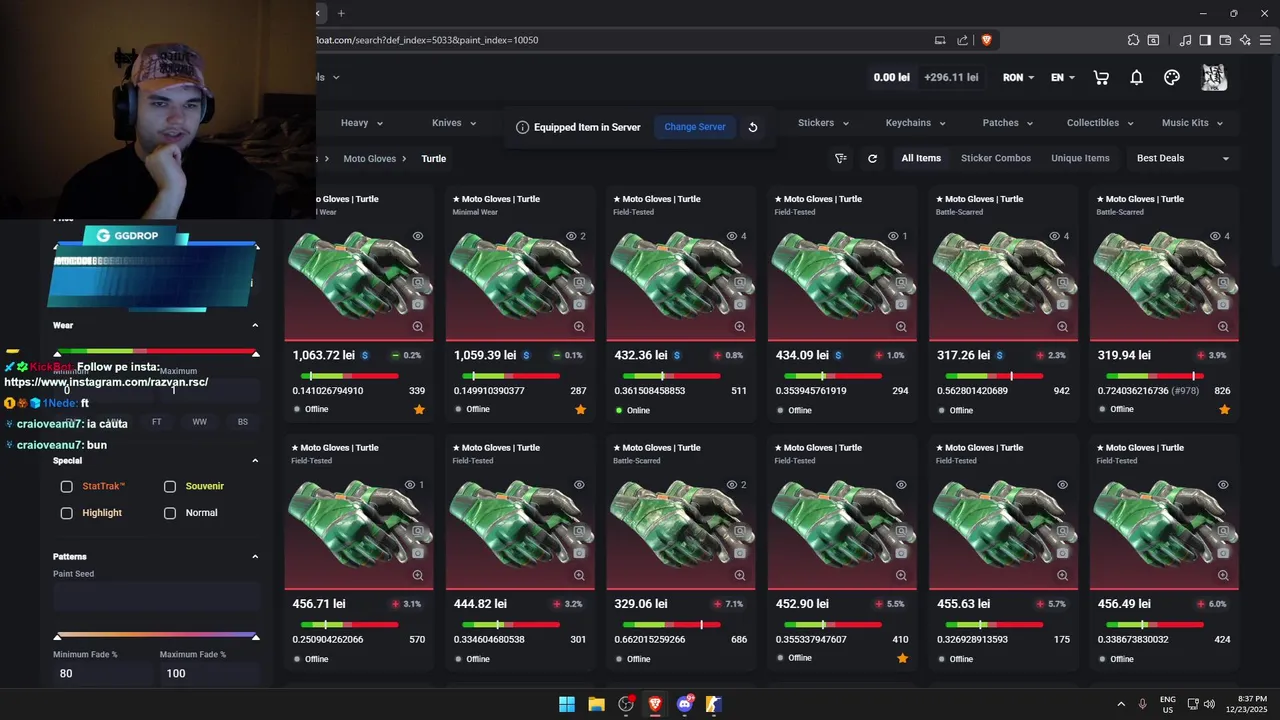Image resolution: width=1280 pixels, height=720 pixels.
Task: Click the eye views icon on 456.49 lei card
Action: coord(1223,485)
